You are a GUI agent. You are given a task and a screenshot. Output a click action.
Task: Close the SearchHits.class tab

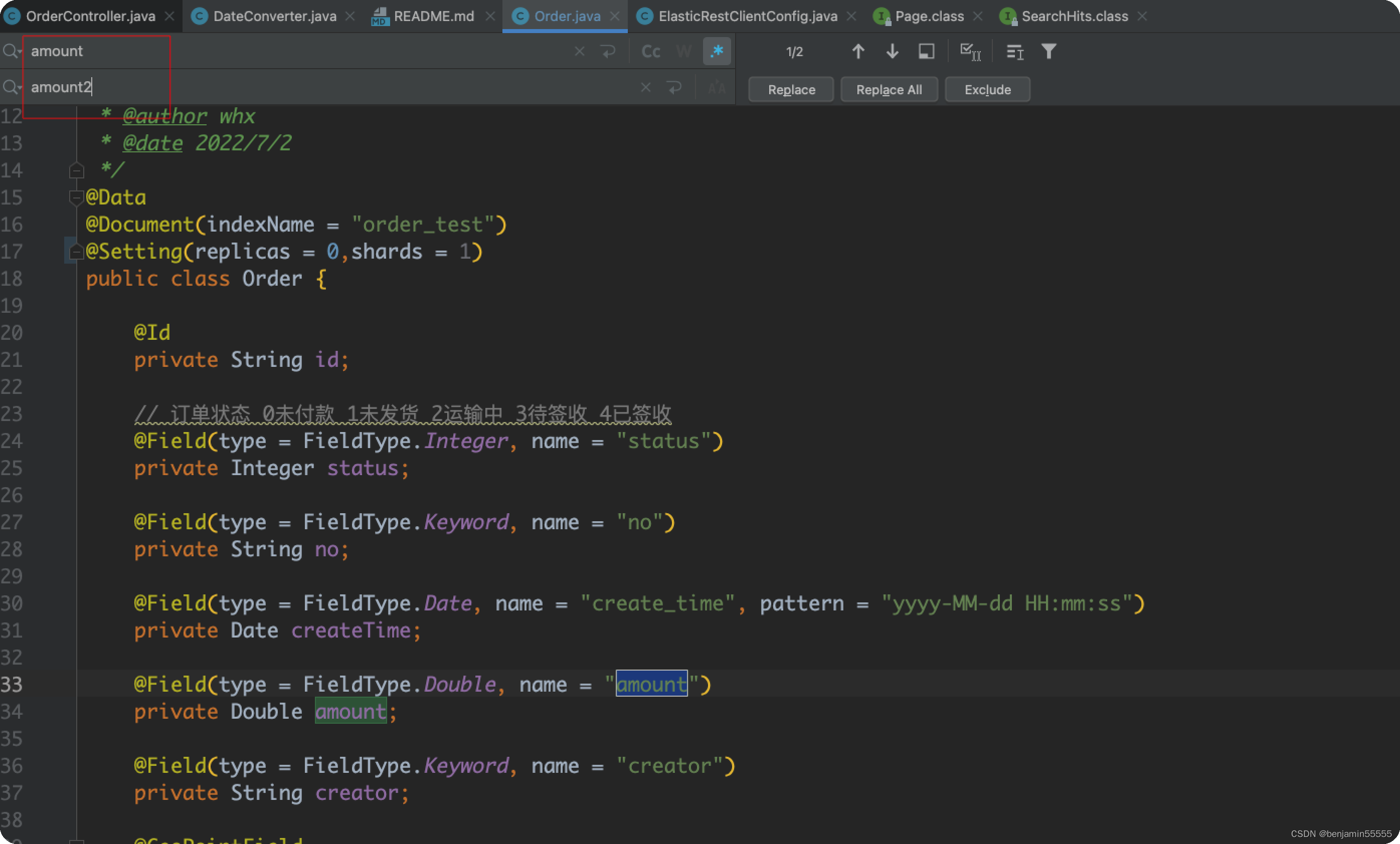tap(1142, 16)
